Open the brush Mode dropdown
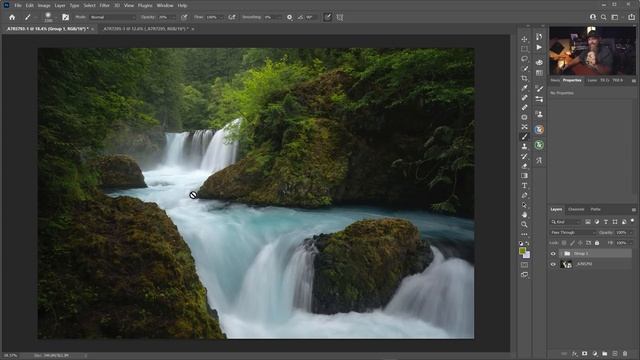Viewport: 640px width, 360px height. point(112,17)
